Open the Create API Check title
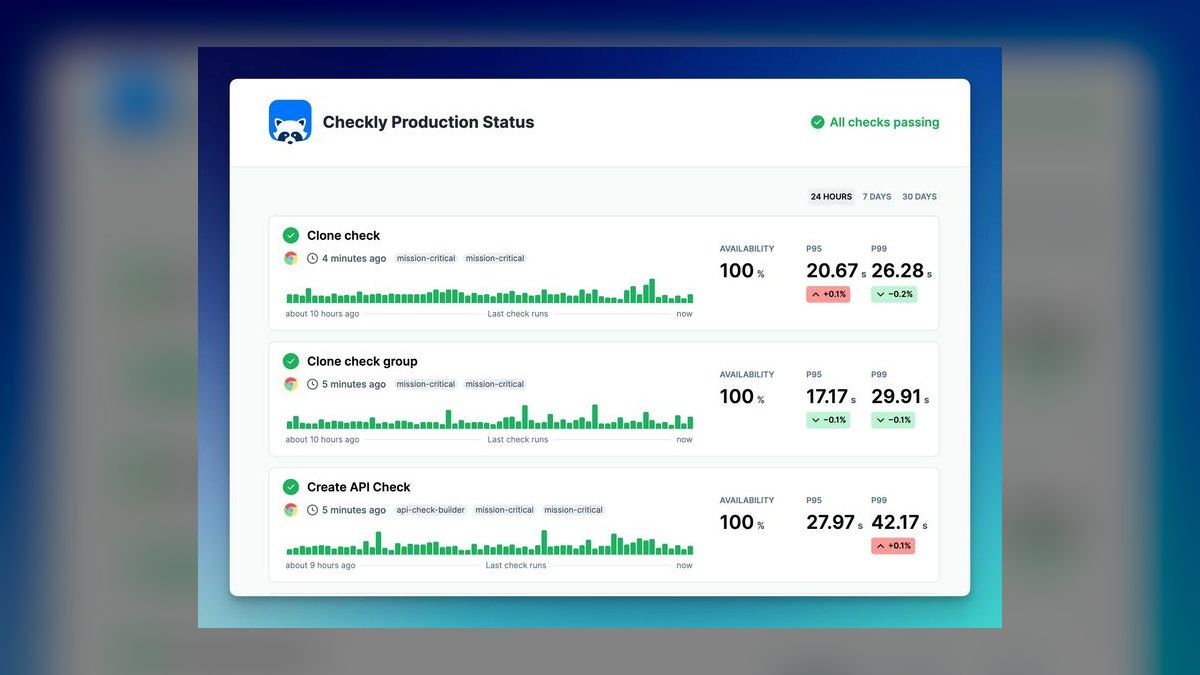The width and height of the screenshot is (1200, 675). (x=359, y=487)
